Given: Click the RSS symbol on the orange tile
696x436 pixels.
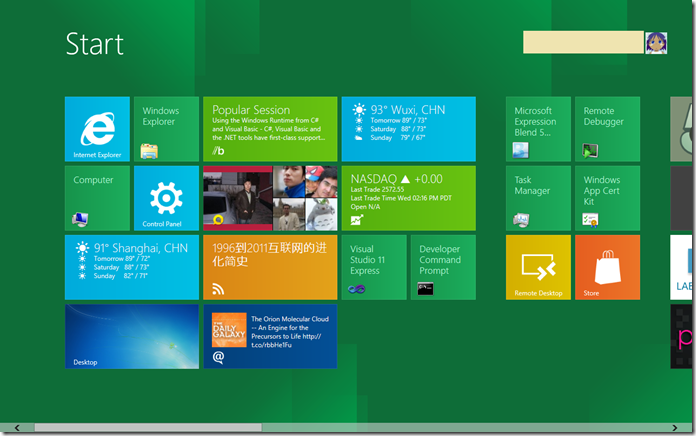Looking at the screenshot, I should [x=218, y=289].
